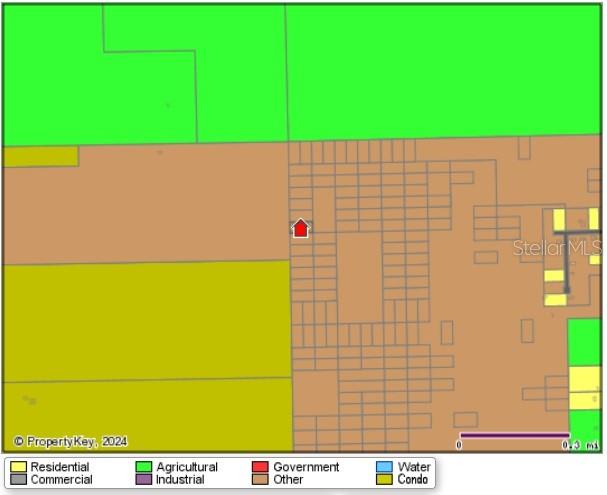Click the Residential legend label
607x495 pixels.
(x=59, y=467)
